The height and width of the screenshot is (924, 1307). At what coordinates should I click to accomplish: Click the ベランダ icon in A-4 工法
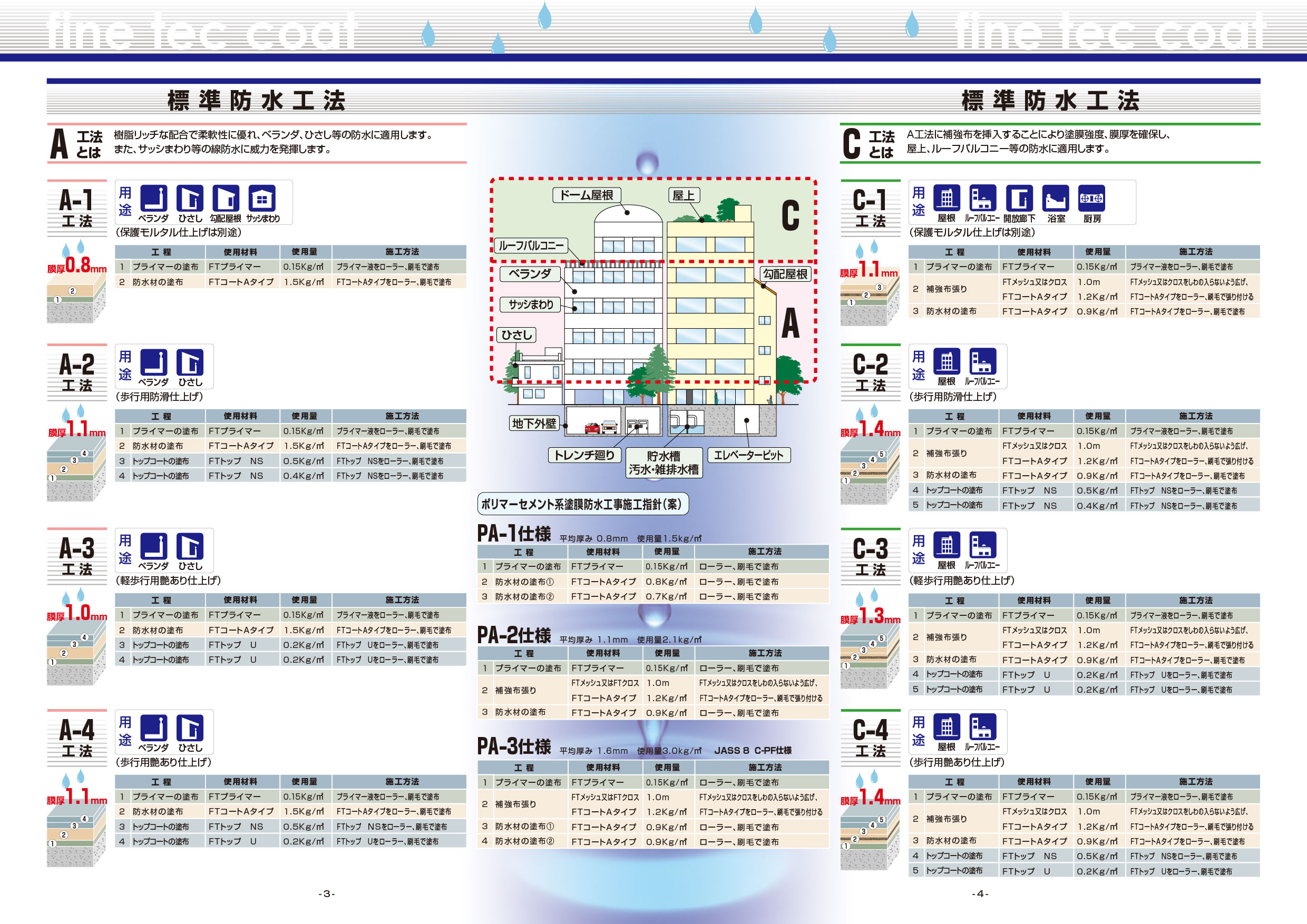pyautogui.click(x=153, y=728)
